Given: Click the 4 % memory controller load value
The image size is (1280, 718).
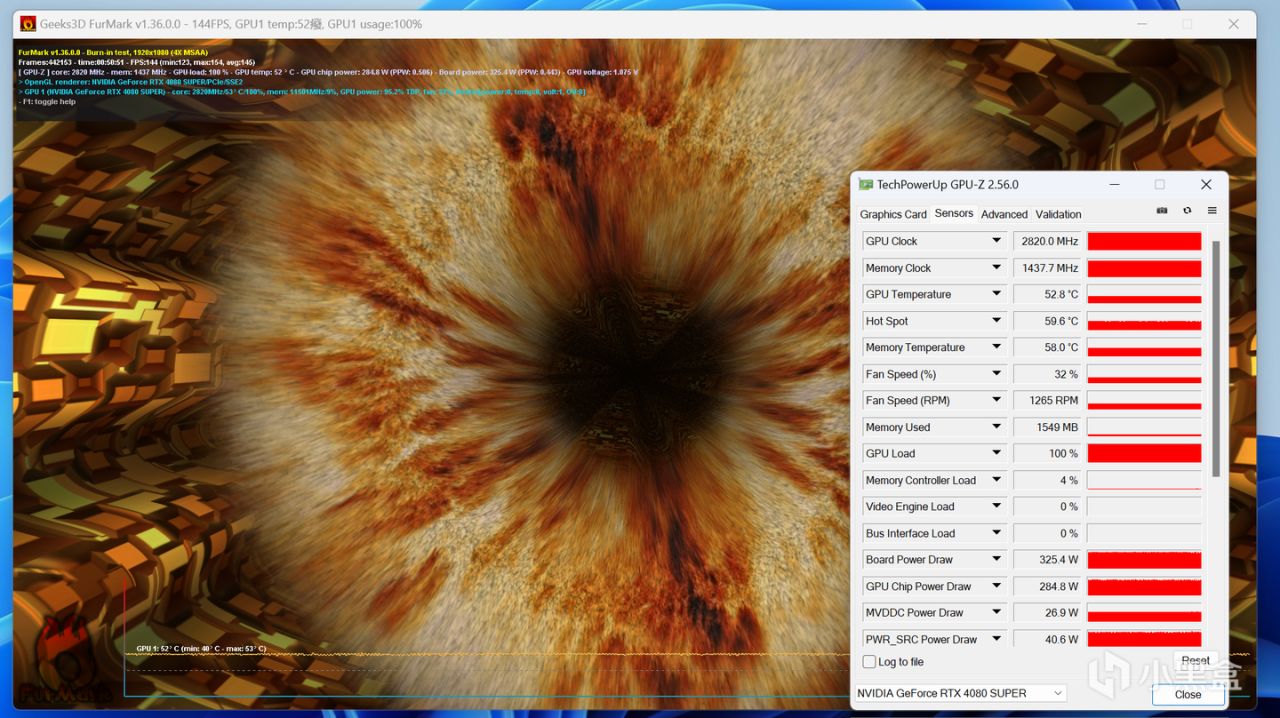Looking at the screenshot, I should point(1048,480).
